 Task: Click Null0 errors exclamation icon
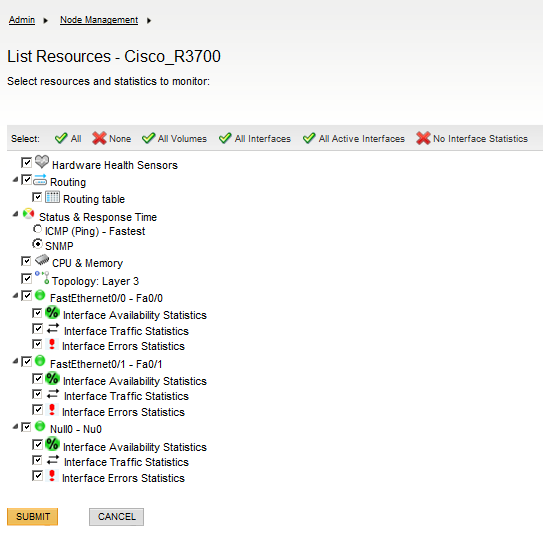(x=52, y=476)
